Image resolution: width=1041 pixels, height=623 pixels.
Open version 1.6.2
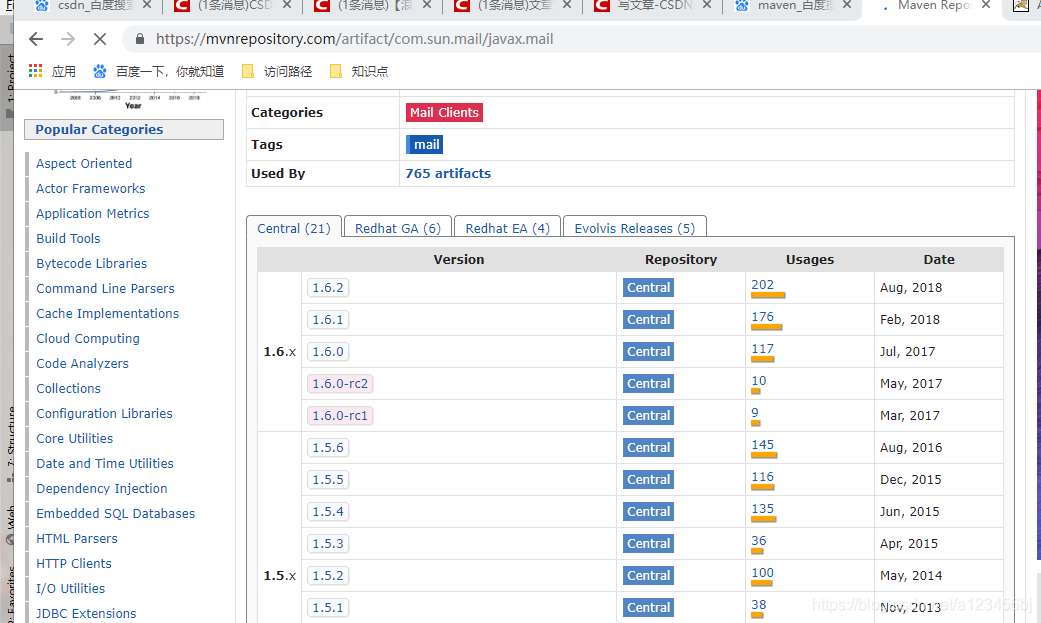point(328,288)
